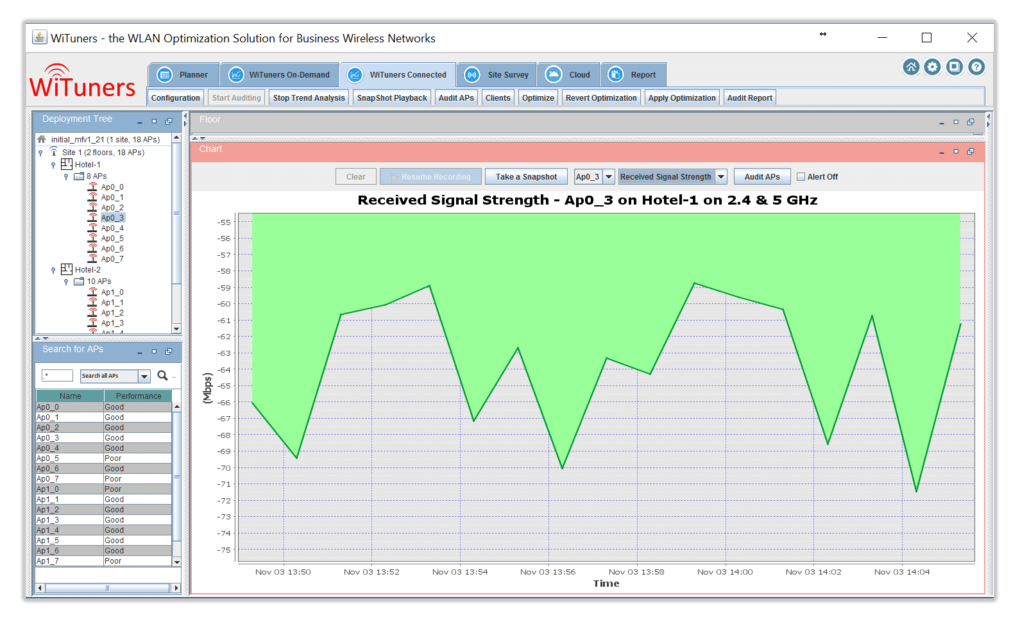Open SnapShot Playback
The width and height of the screenshot is (1020, 622).
click(x=392, y=98)
